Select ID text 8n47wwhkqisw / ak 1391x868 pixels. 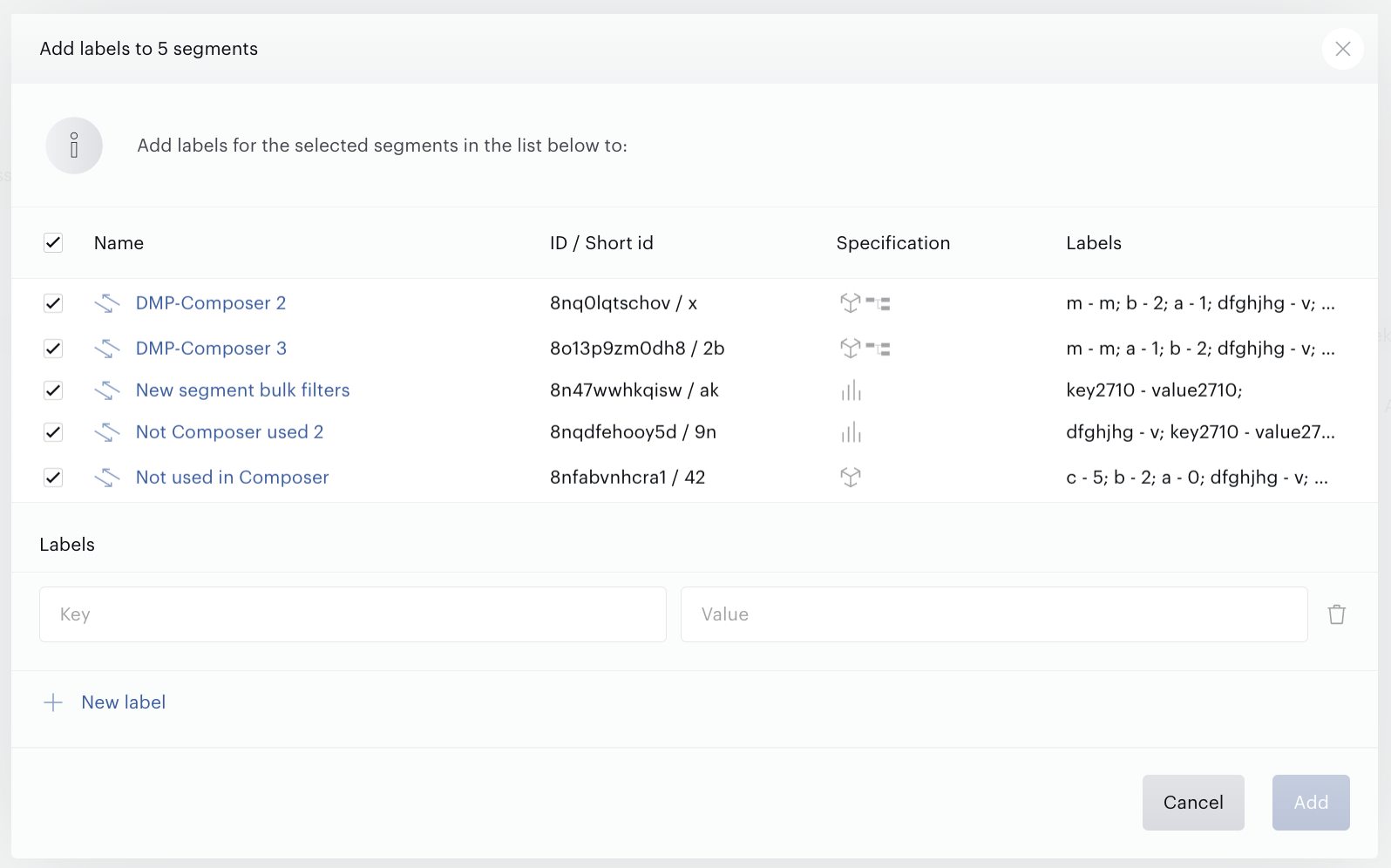pos(634,390)
